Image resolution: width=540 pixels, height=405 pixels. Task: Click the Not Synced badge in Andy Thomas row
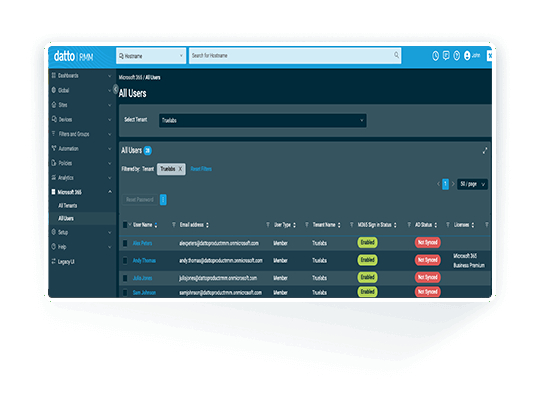pyautogui.click(x=428, y=260)
